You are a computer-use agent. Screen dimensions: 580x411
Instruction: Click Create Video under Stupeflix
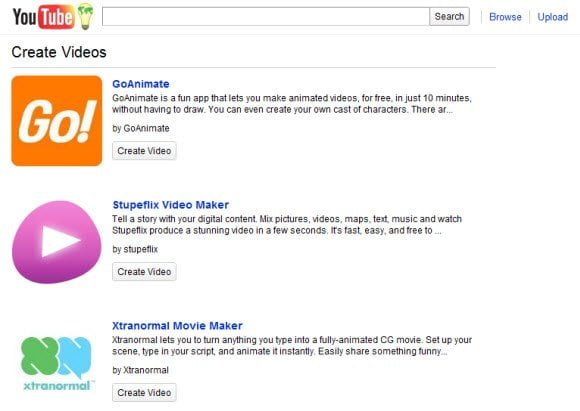144,272
